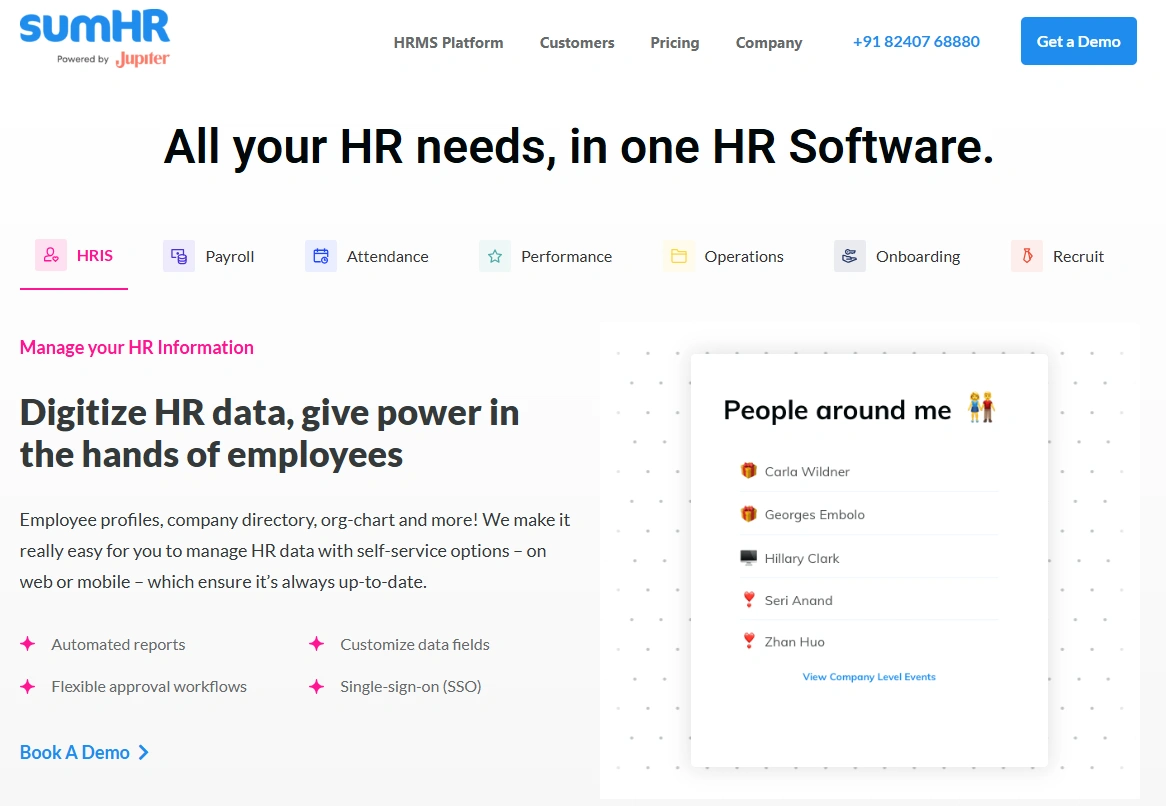Click the sparkle icon beside Single-sign-on (SSO)
The image size is (1166, 806).
pos(316,686)
